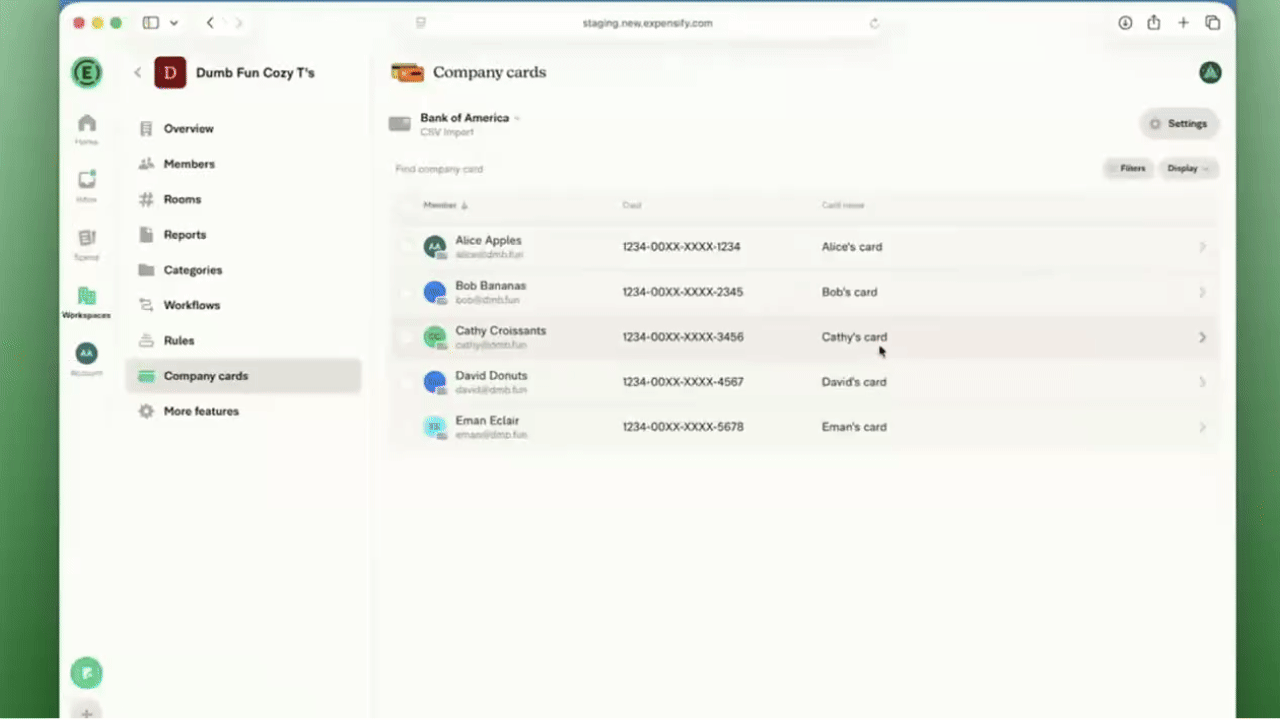Click the Expensify logo in the sidebar
Image resolution: width=1280 pixels, height=720 pixels.
(x=87, y=73)
